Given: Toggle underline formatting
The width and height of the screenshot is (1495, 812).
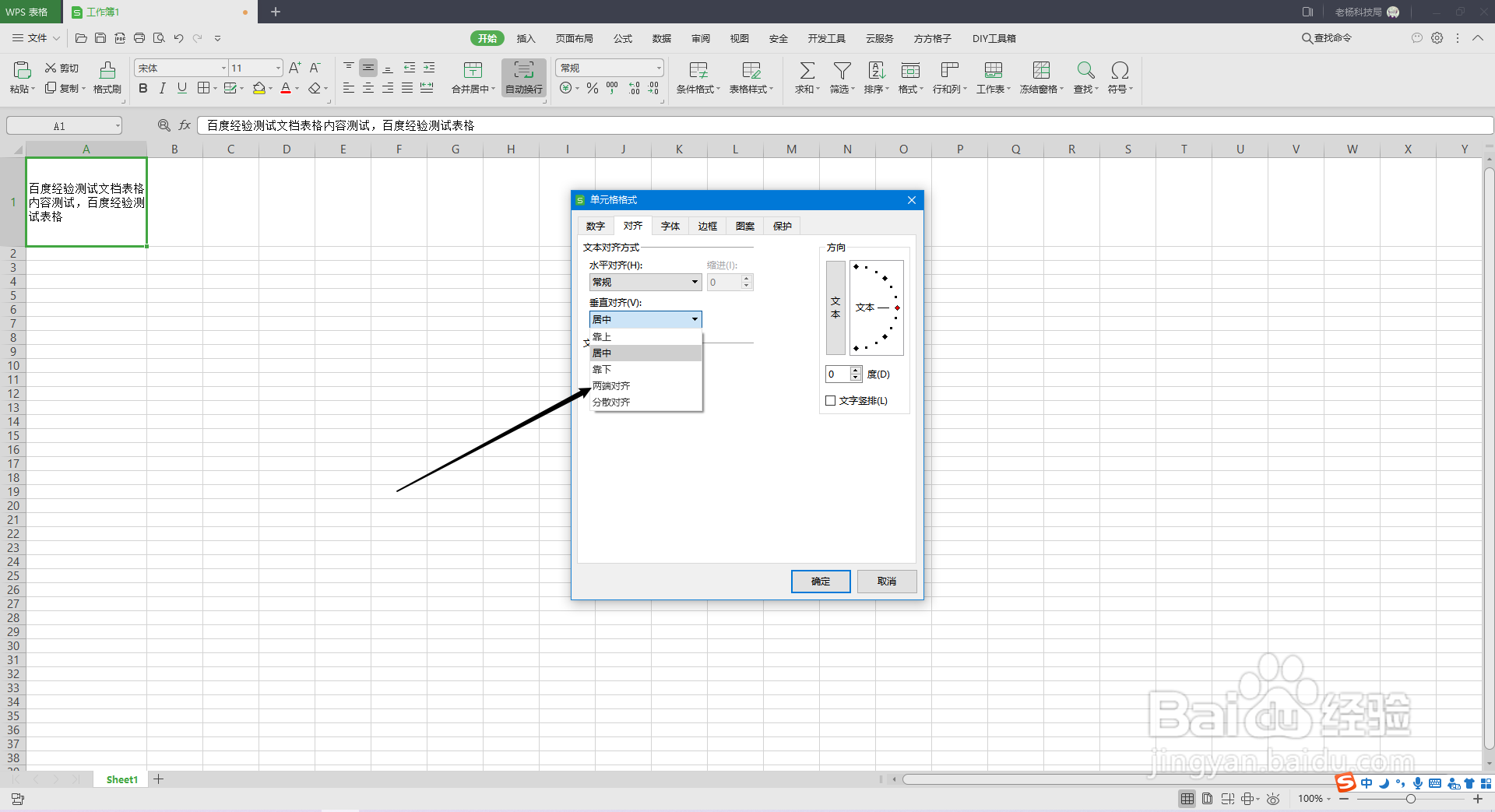Looking at the screenshot, I should [x=182, y=88].
